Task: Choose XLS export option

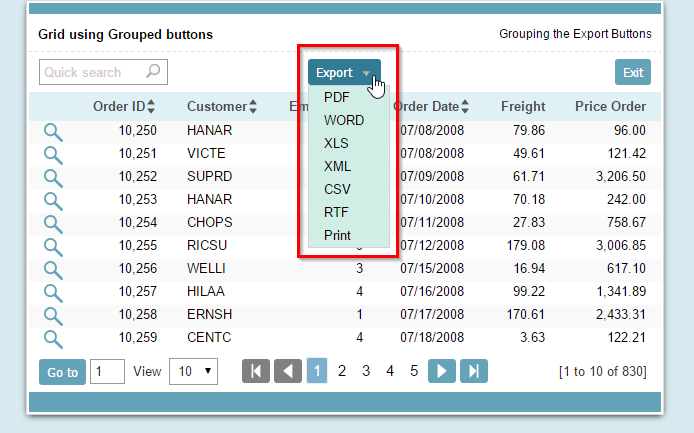Action: [x=336, y=143]
